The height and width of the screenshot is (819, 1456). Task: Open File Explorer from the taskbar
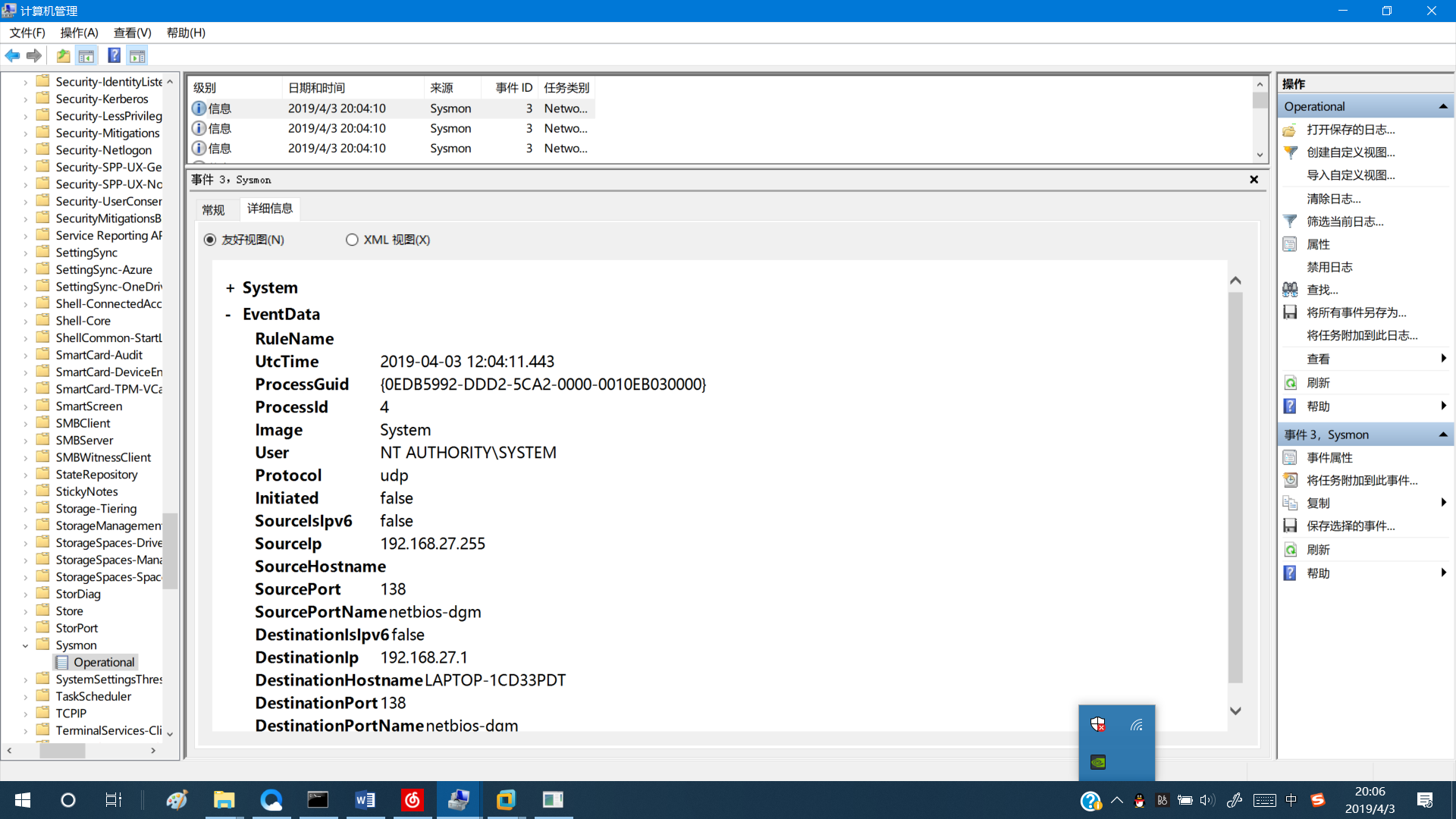(x=224, y=800)
